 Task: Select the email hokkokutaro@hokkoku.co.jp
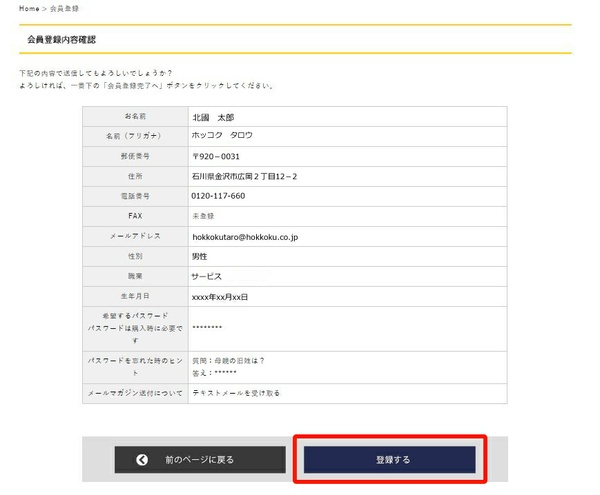245,237
